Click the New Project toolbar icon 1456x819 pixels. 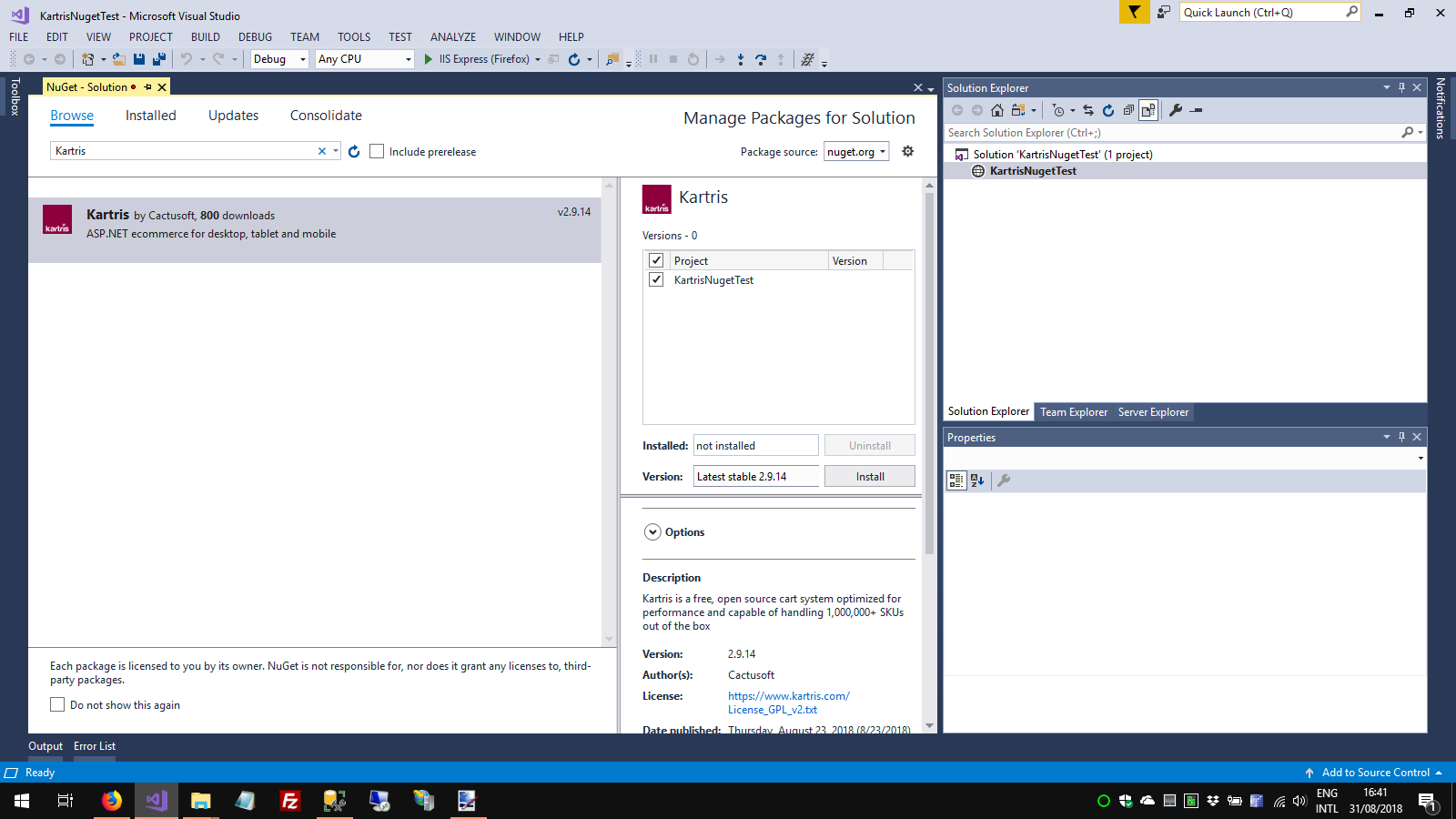[x=88, y=59]
